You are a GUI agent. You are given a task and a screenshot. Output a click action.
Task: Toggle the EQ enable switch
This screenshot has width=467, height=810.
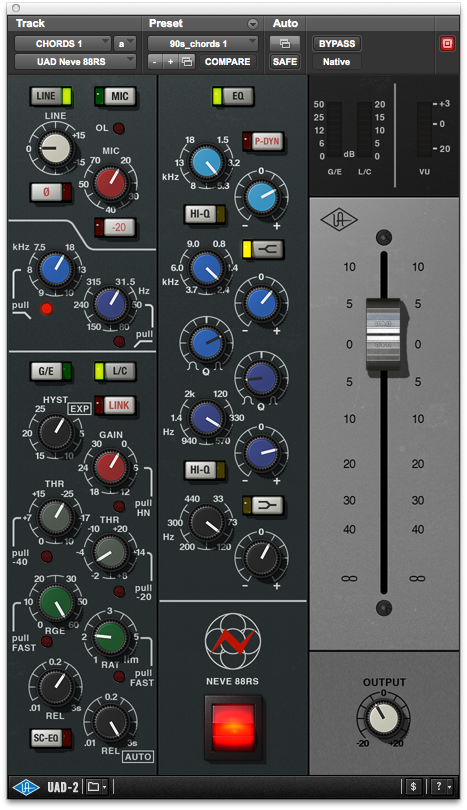233,96
